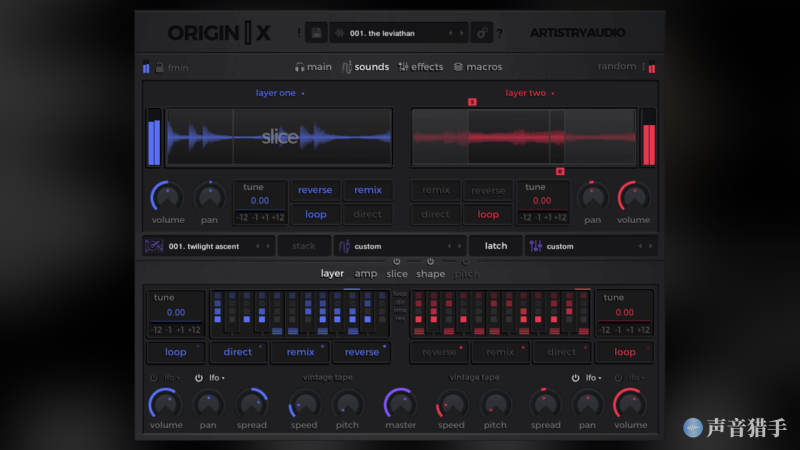Click the layer one spread knob
Viewport: 800px width, 450px height.
pos(252,405)
